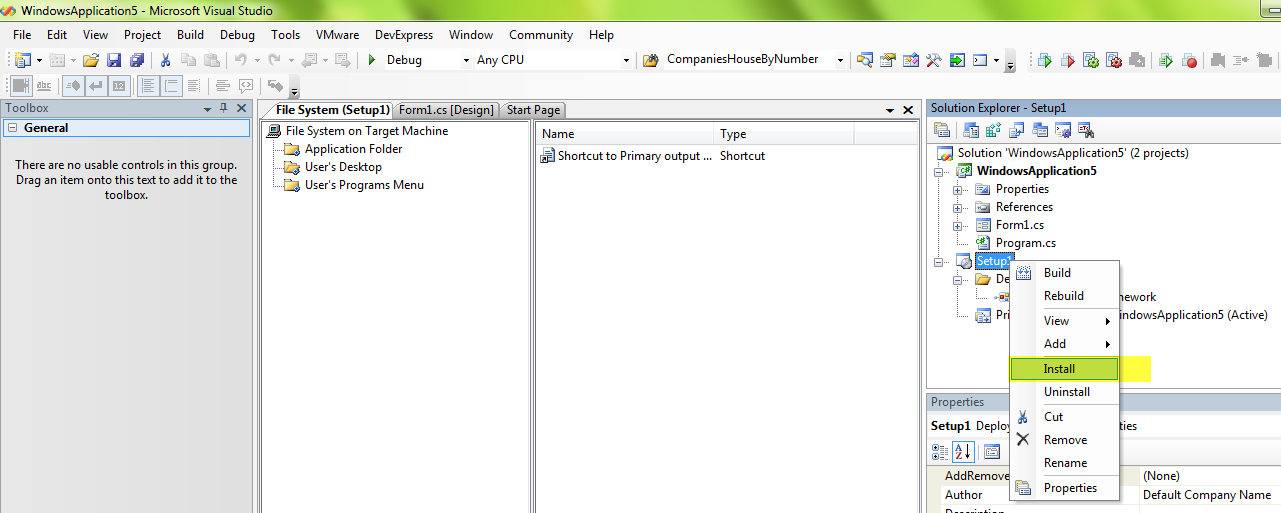Click the Save All icon
This screenshot has width=1281, height=513.
[x=136, y=60]
